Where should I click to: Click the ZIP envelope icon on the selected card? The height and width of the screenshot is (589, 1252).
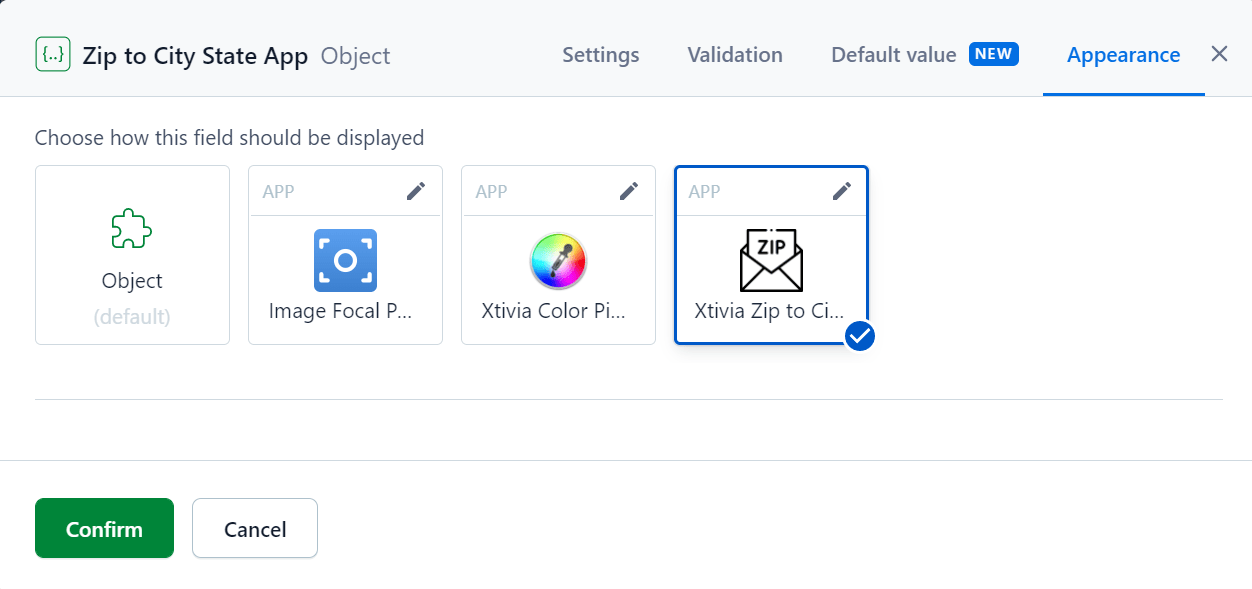771,260
